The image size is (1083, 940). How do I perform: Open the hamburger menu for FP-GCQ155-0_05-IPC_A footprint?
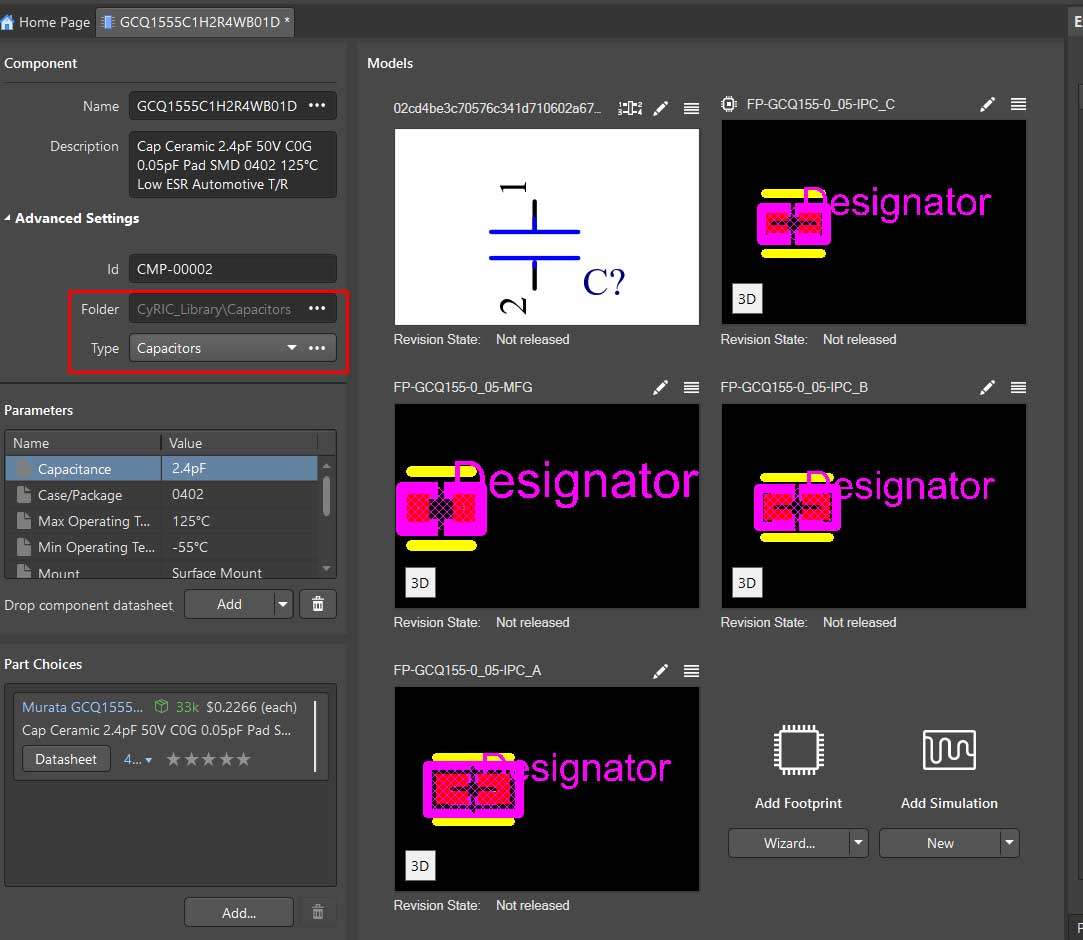[x=691, y=671]
